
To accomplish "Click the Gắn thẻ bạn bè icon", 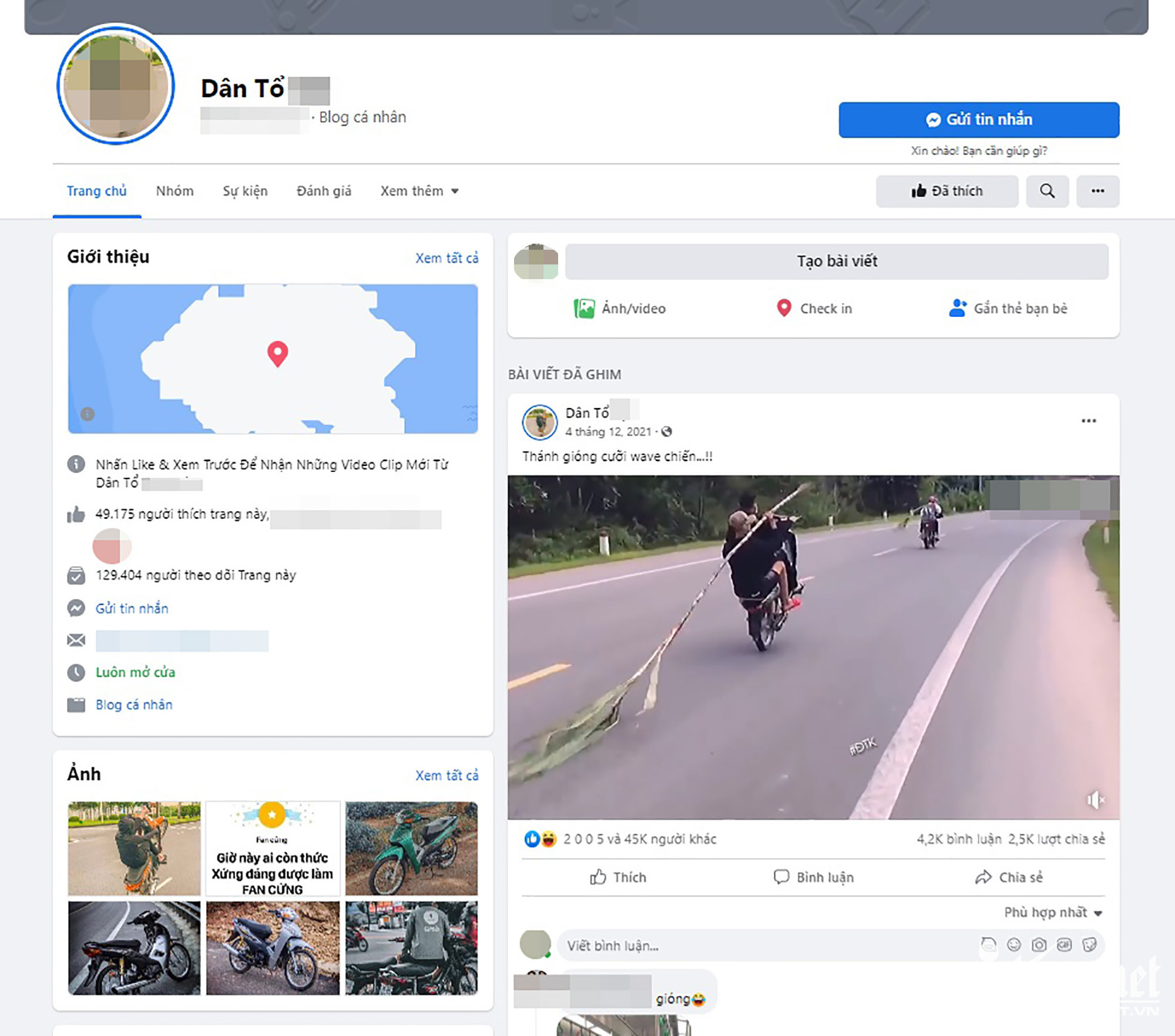I will click(x=958, y=309).
